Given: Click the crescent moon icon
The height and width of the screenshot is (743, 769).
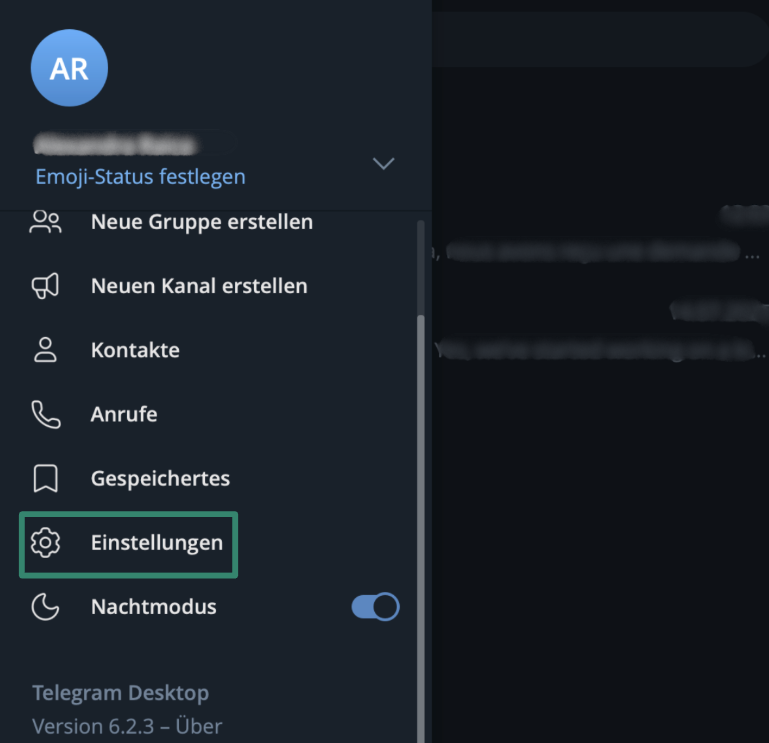Looking at the screenshot, I should coord(46,607).
